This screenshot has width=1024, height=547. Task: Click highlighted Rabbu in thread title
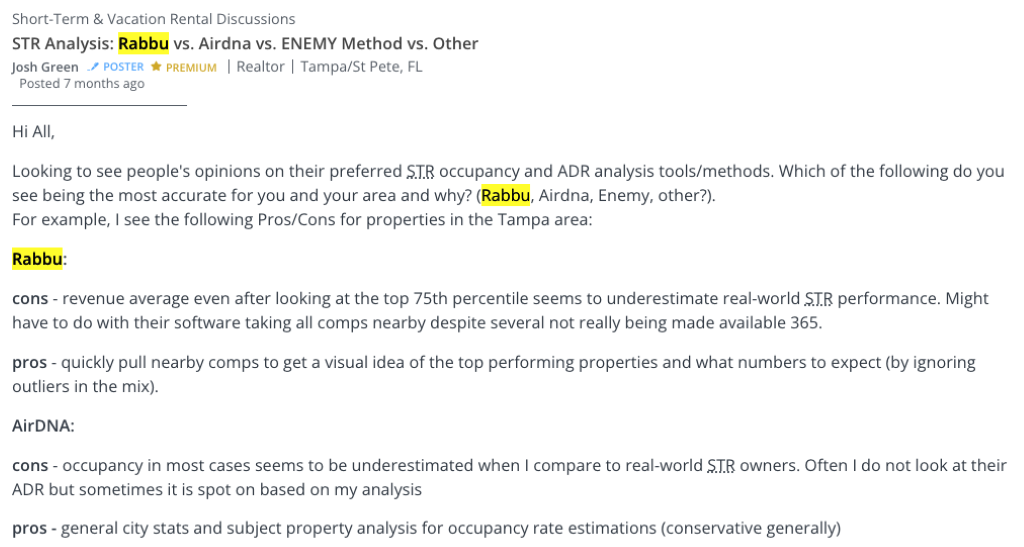(144, 44)
